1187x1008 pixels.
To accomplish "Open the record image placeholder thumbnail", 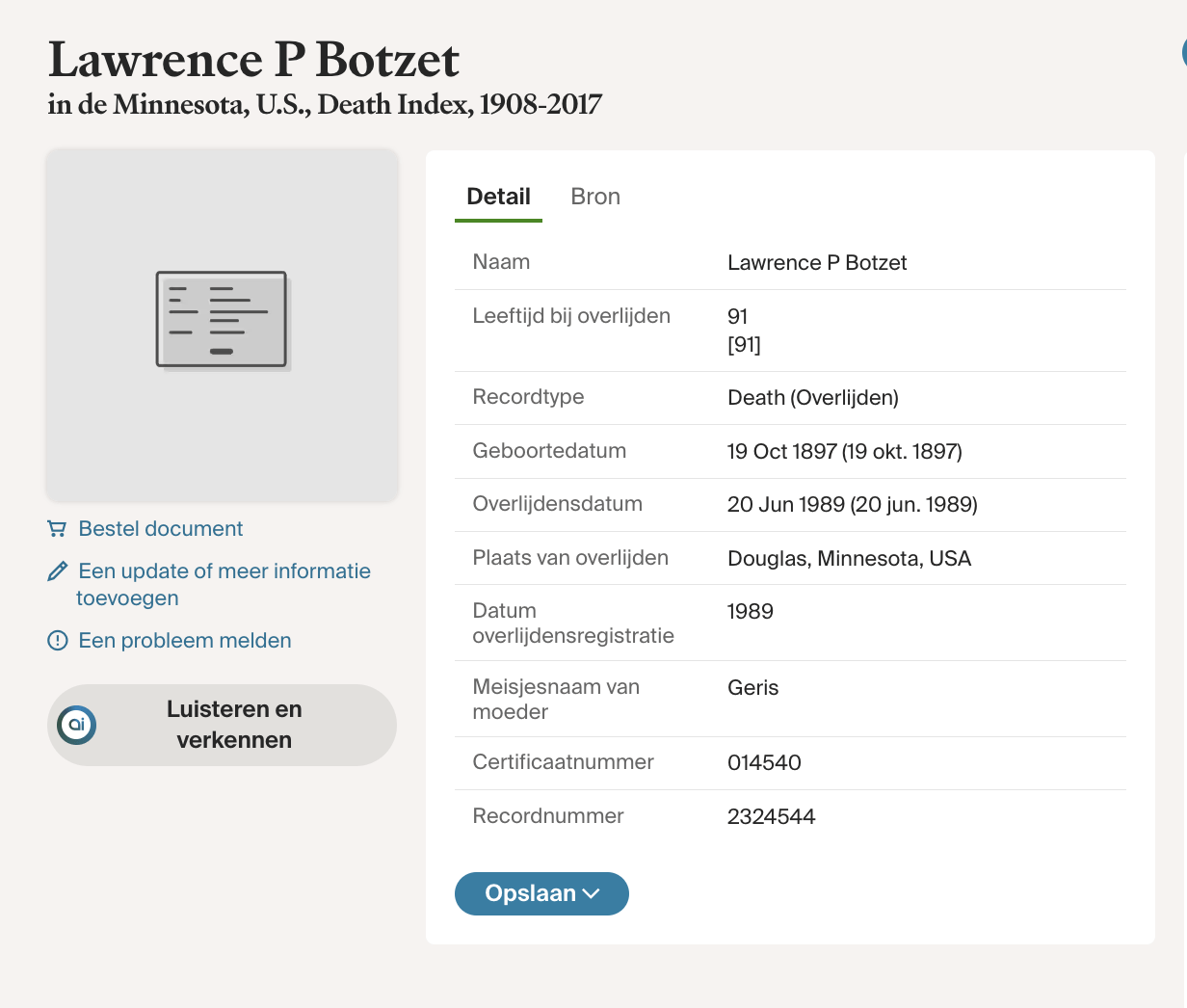I will pyautogui.click(x=222, y=325).
